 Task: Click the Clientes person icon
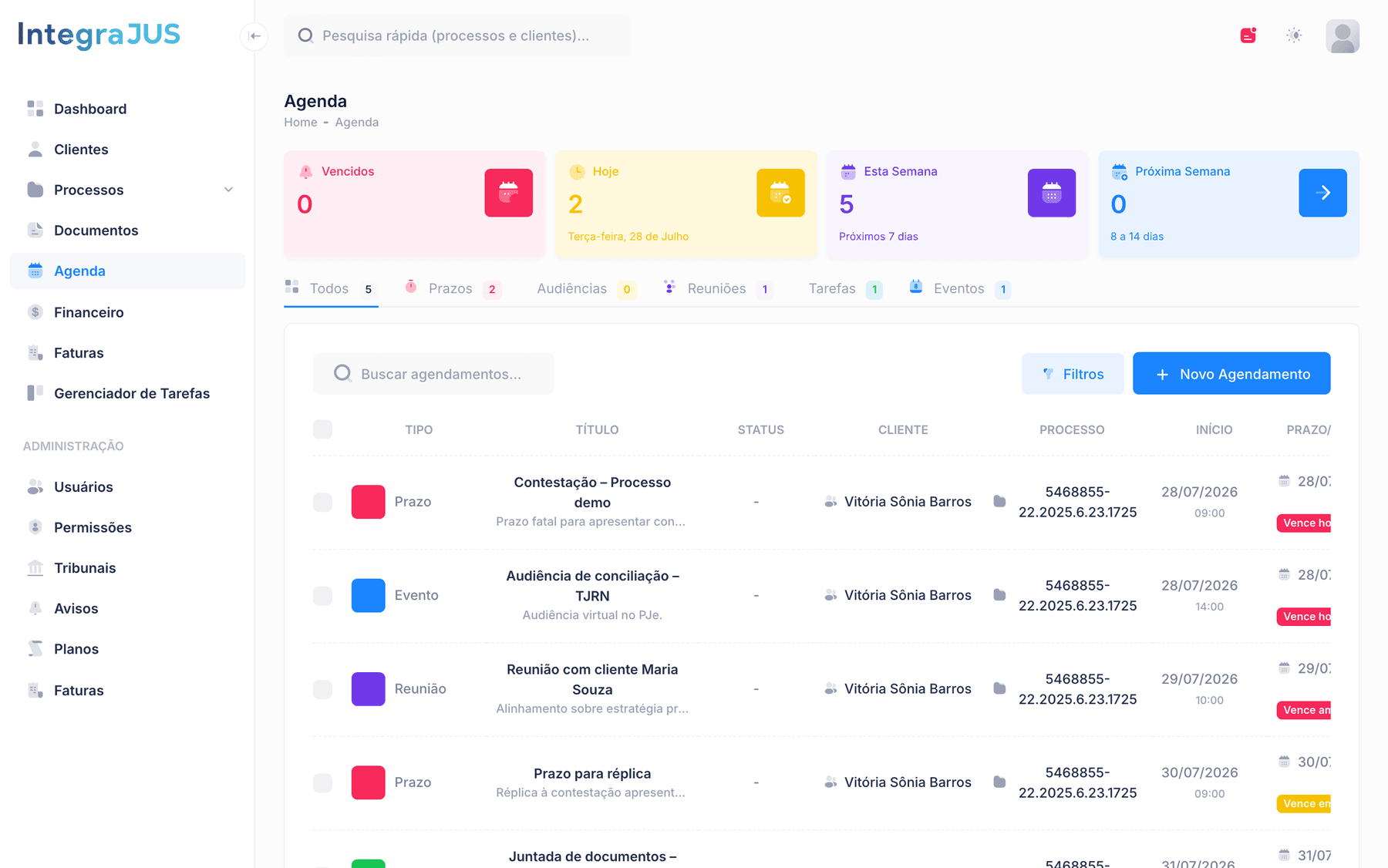(x=35, y=150)
